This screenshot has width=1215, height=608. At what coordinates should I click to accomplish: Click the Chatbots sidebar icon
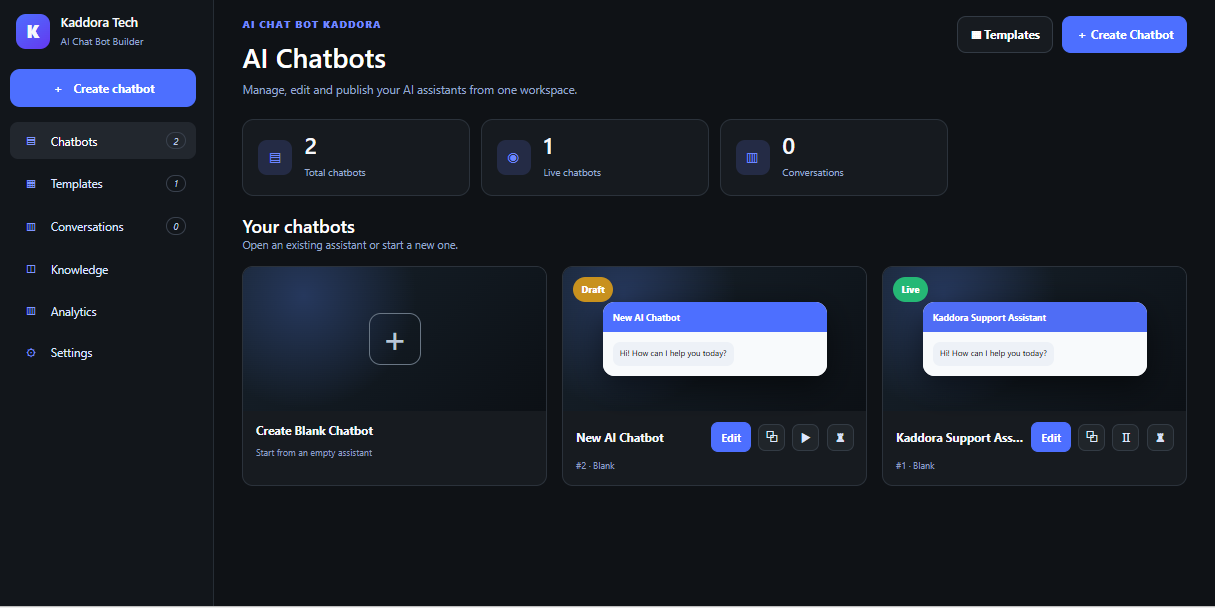(x=30, y=141)
